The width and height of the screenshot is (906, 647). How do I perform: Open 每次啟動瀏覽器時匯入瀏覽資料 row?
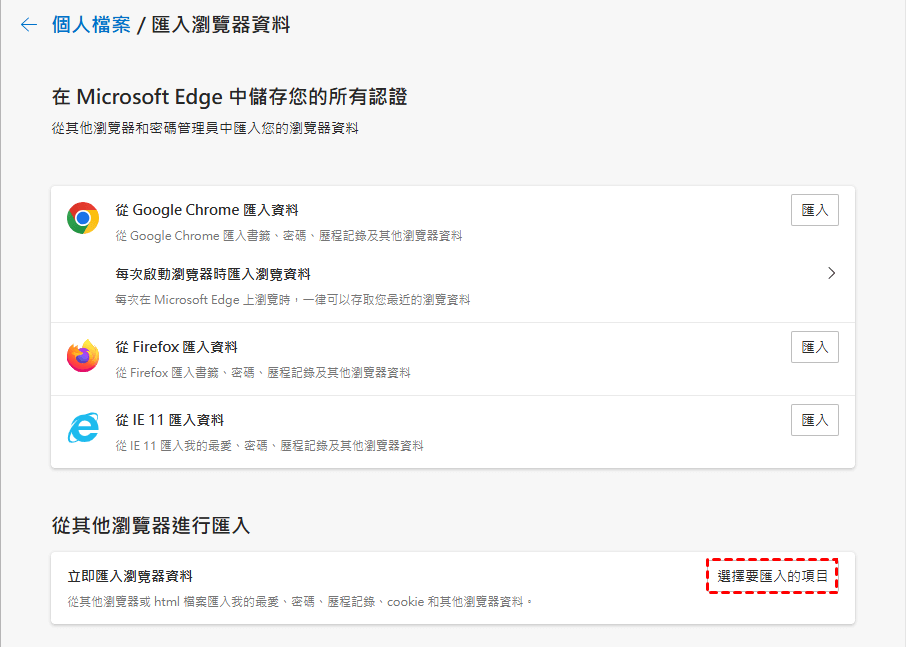pyautogui.click(x=453, y=286)
